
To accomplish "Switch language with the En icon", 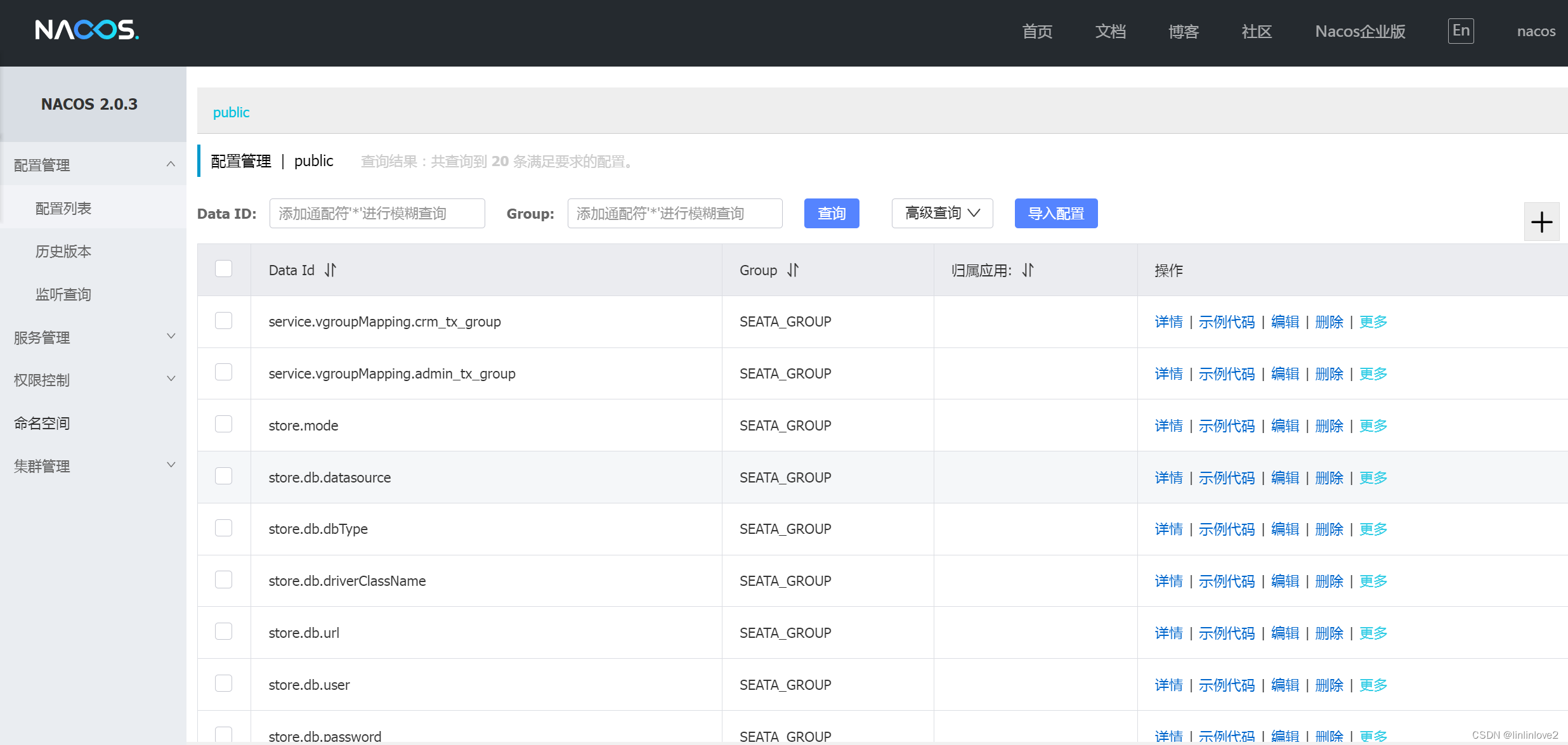I will click(x=1460, y=30).
